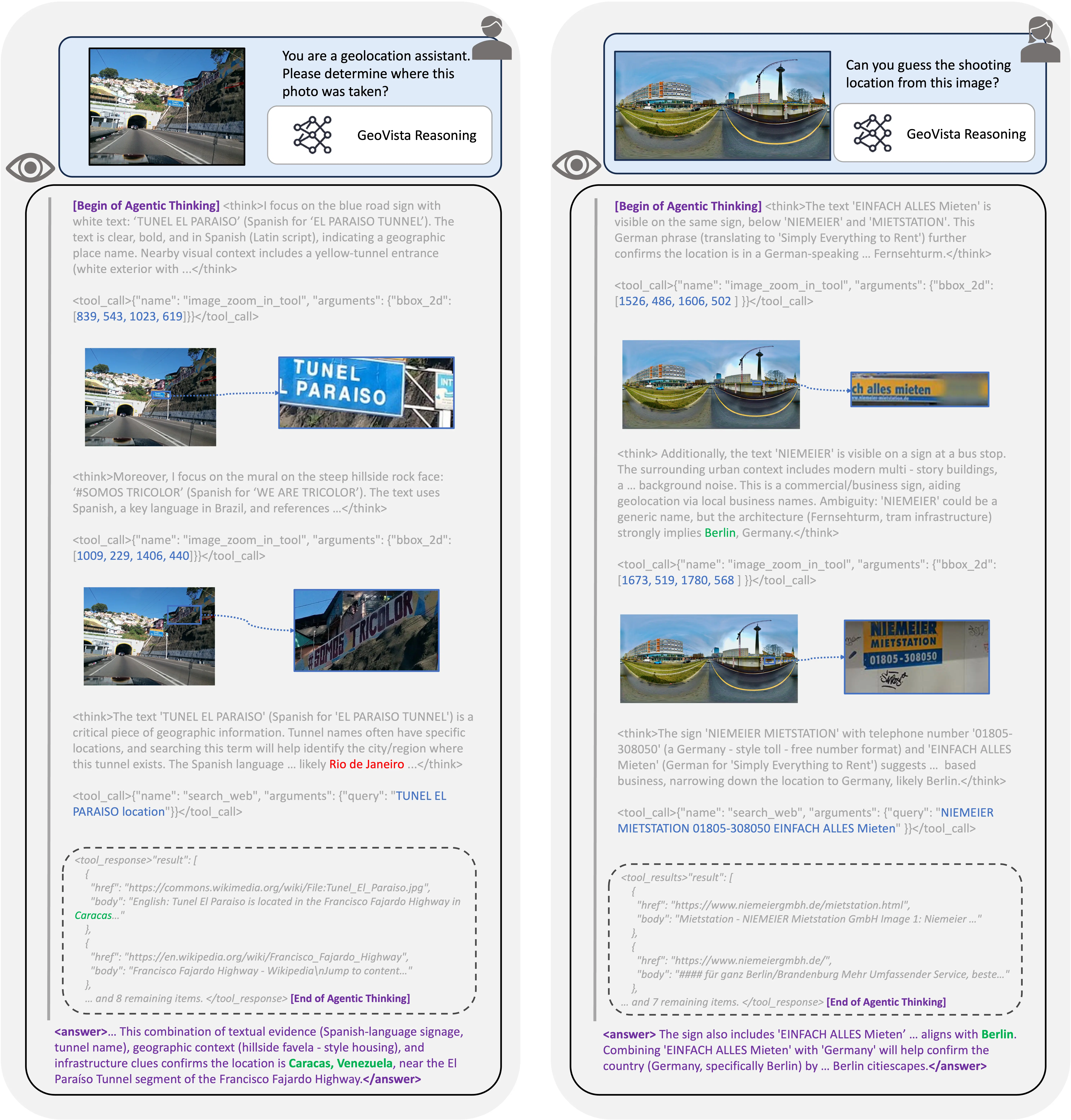Open the large tunnel photo in the user prompt
Image resolution: width=1071 pixels, height=1120 pixels.
pos(167,107)
